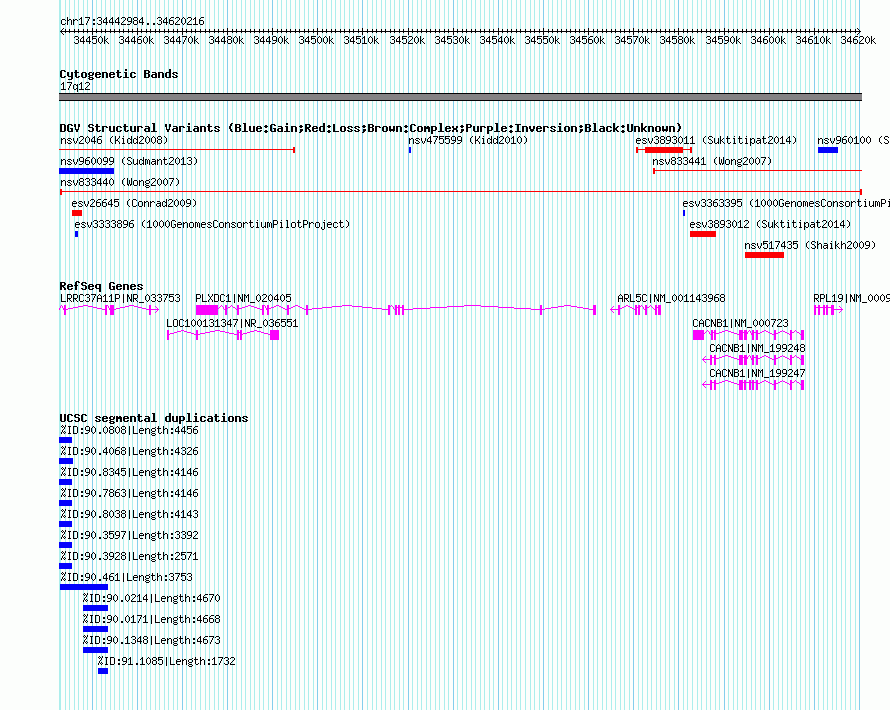
Task: Click the 34500k ruler tick label
Action: [x=316, y=40]
